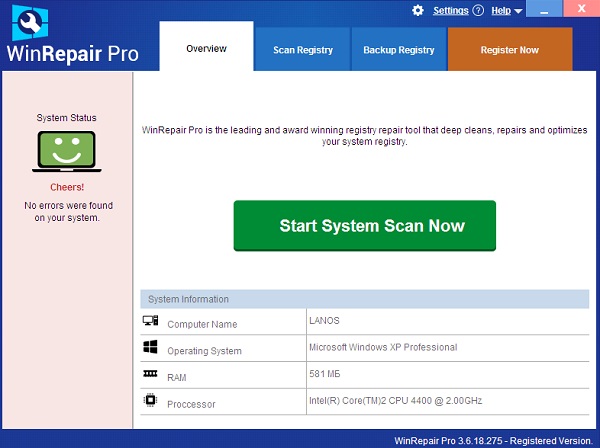Screen dimensions: 600x448
Task: Click the RAM memory chip icon
Action: click(151, 374)
